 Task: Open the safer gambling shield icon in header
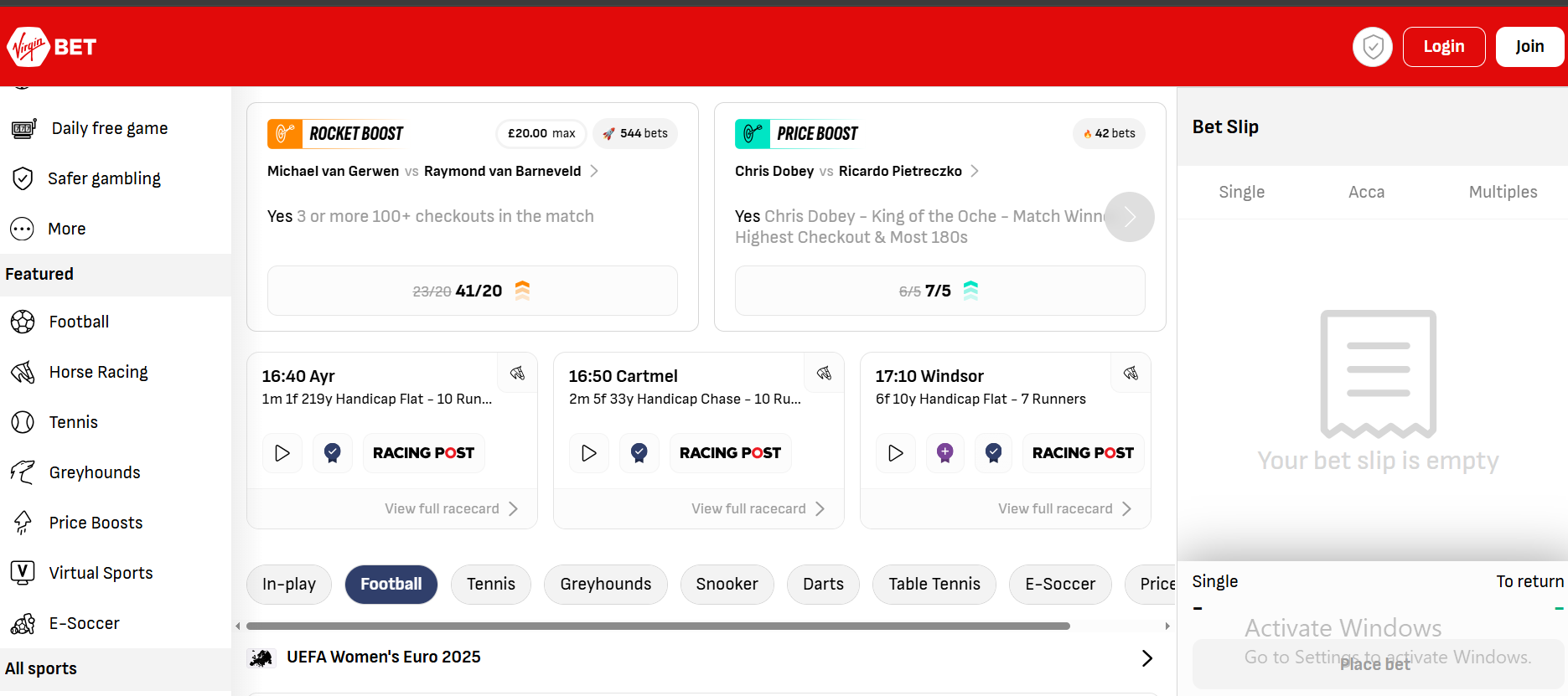coord(1372,47)
